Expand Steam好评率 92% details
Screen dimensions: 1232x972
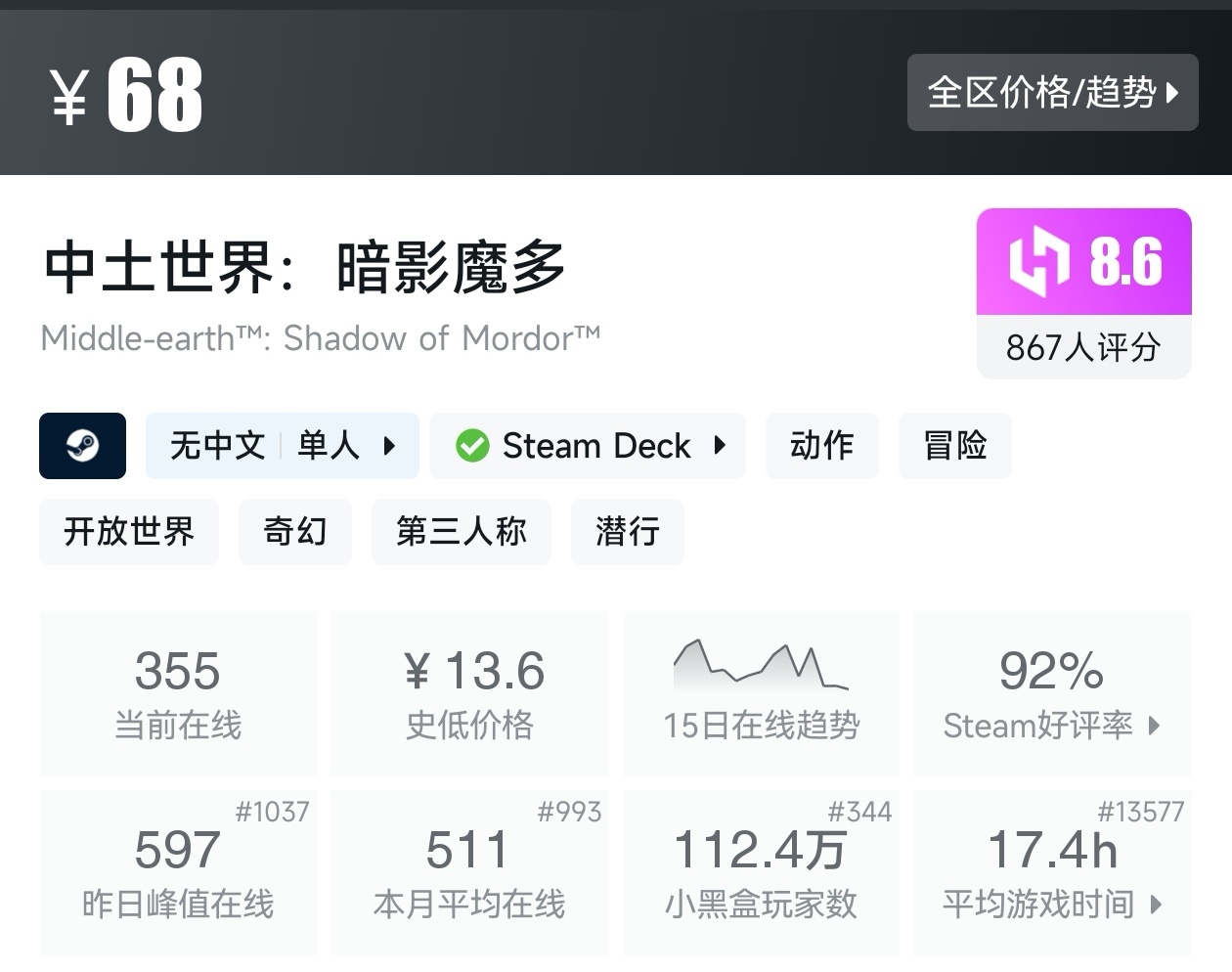[x=1052, y=693]
